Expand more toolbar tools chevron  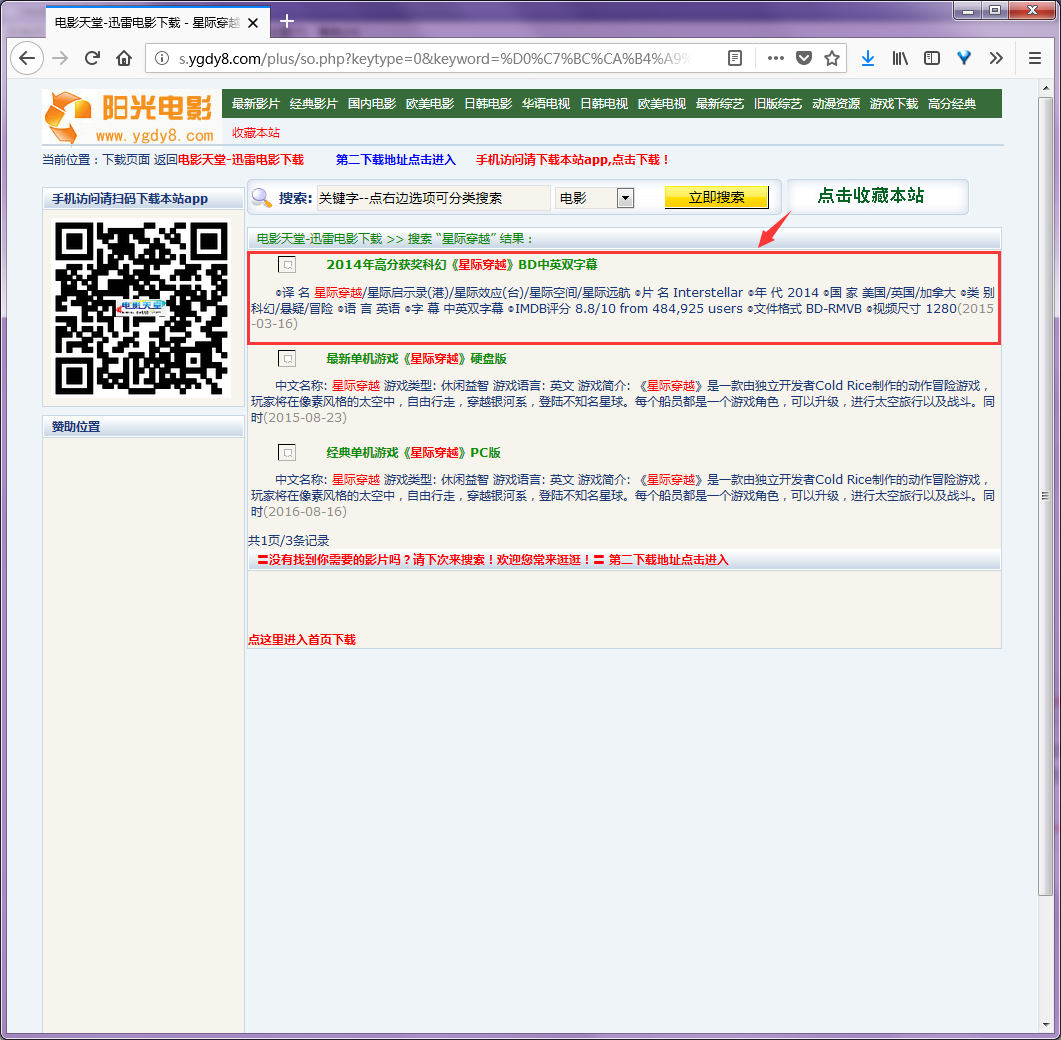pyautogui.click(x=996, y=59)
